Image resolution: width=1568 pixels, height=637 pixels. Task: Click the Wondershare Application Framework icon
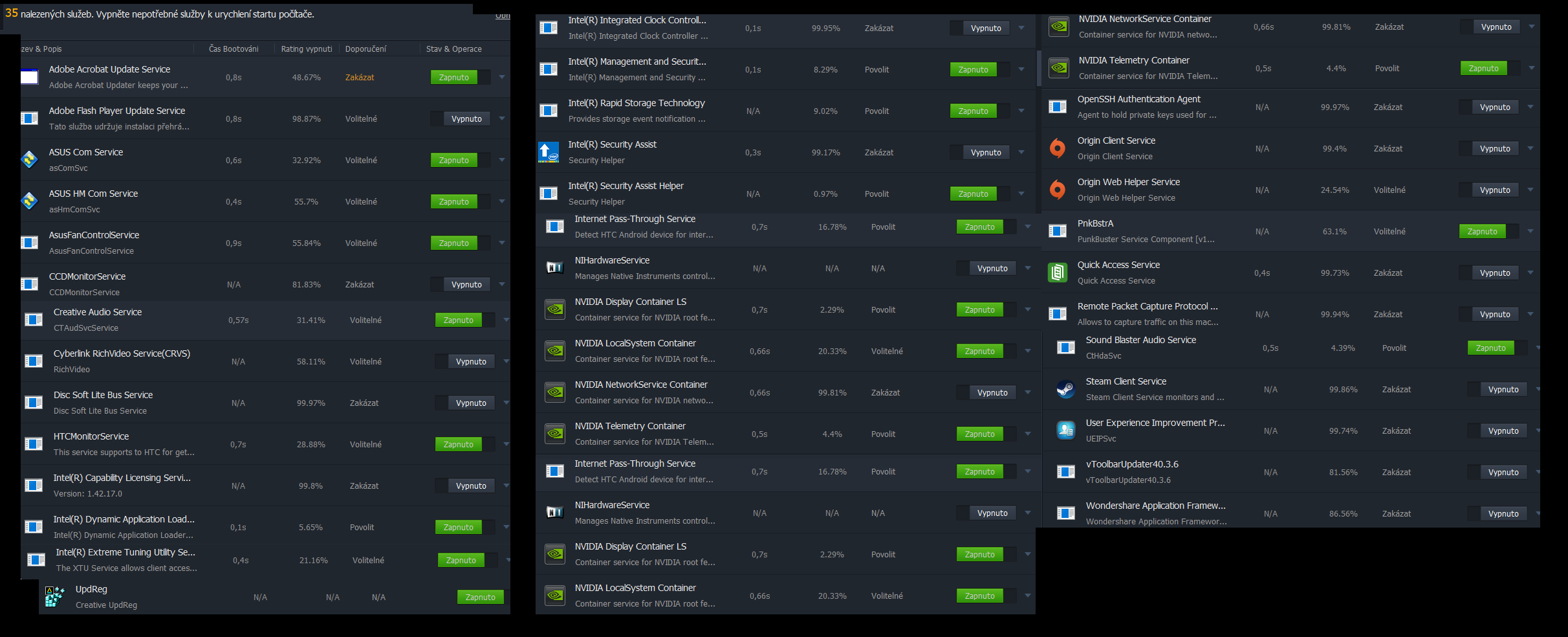(x=1066, y=513)
